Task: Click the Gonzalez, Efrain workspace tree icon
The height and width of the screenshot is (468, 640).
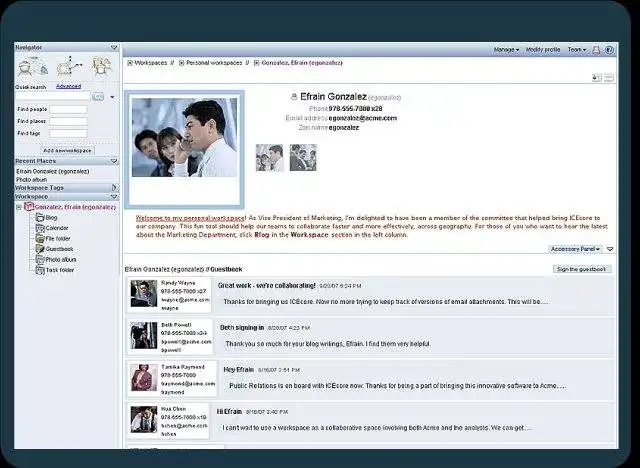Action: (x=29, y=207)
